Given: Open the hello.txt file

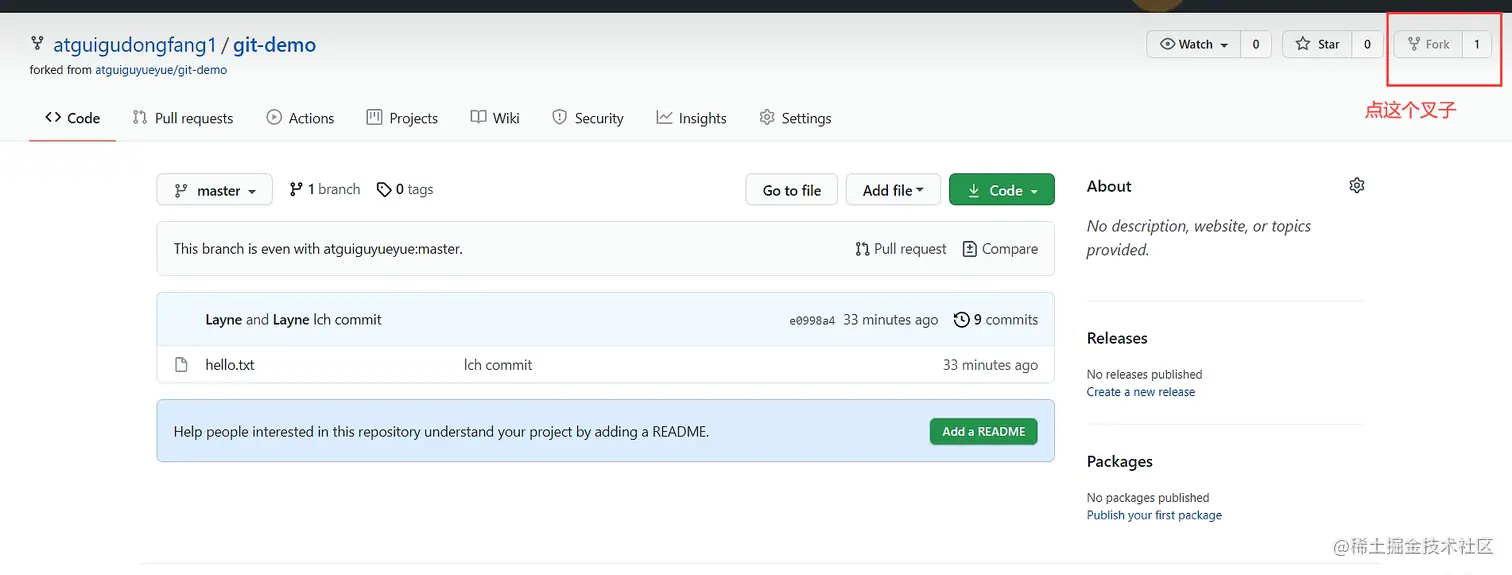Looking at the screenshot, I should coord(230,365).
